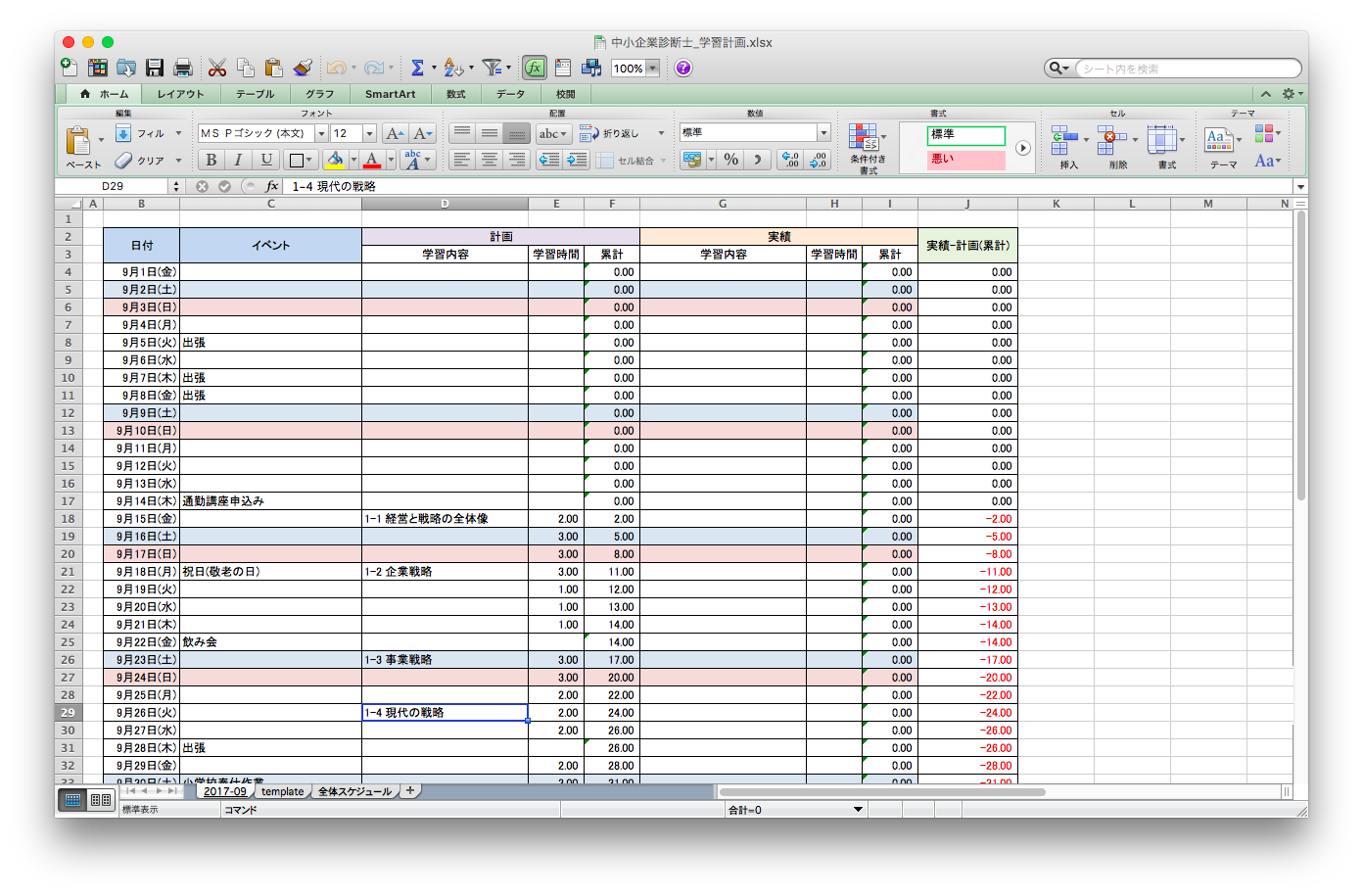Viewport: 1363px width, 896px height.
Task: Switch to page layout view button
Action: tap(101, 800)
